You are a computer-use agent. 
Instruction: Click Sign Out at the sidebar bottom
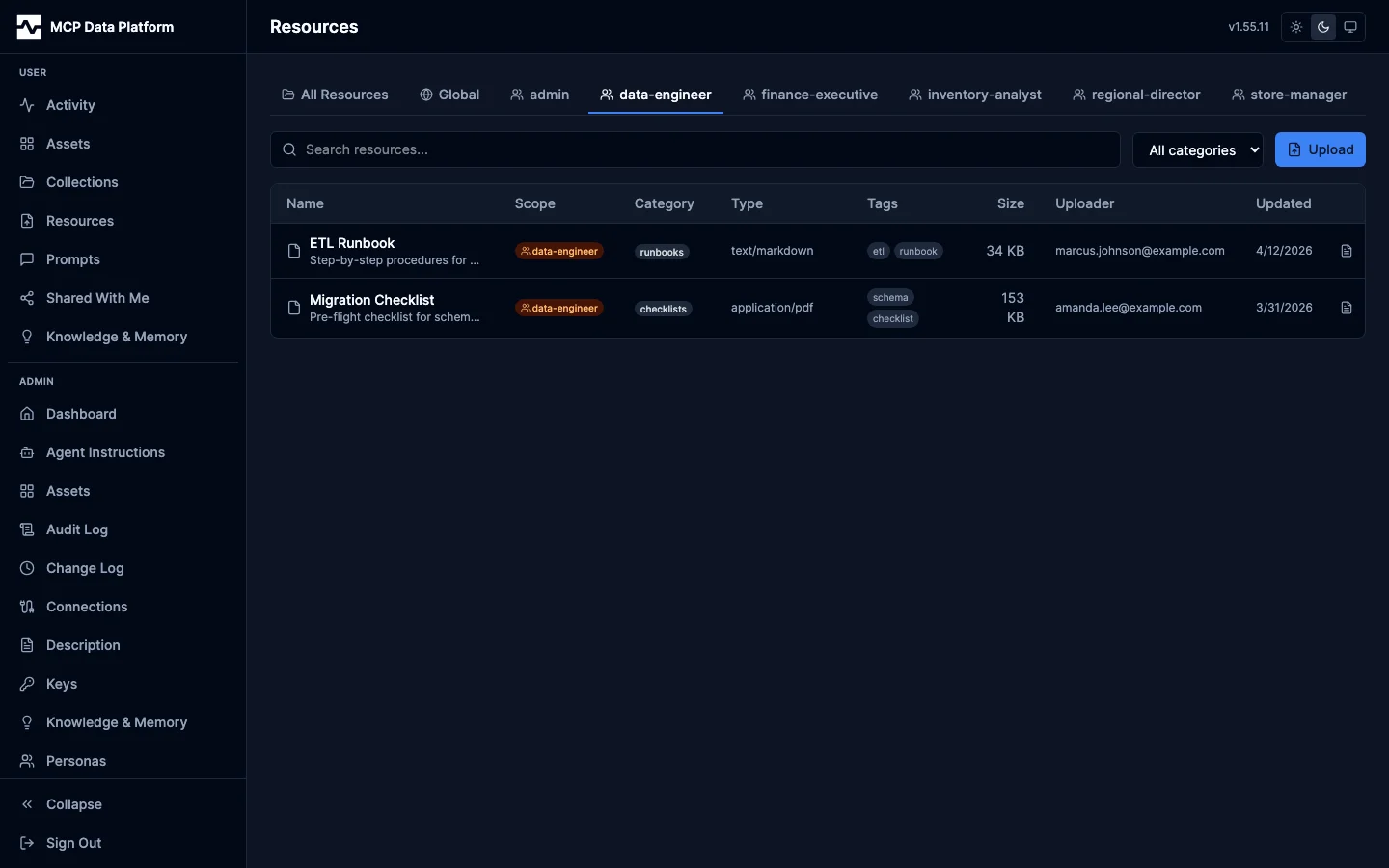[x=72, y=843]
